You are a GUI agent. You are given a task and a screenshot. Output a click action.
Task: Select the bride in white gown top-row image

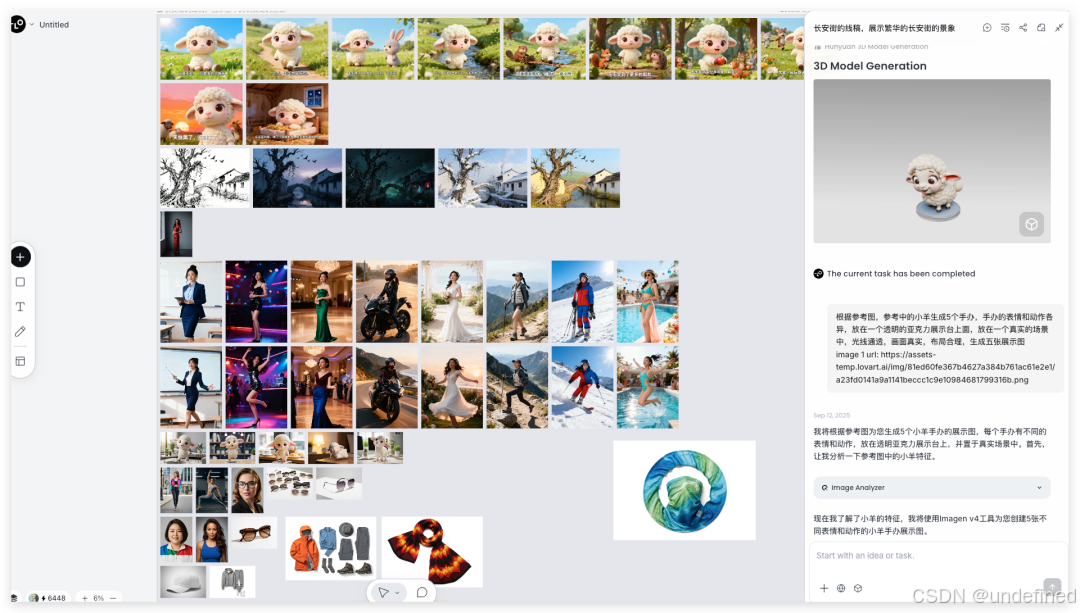click(x=452, y=302)
